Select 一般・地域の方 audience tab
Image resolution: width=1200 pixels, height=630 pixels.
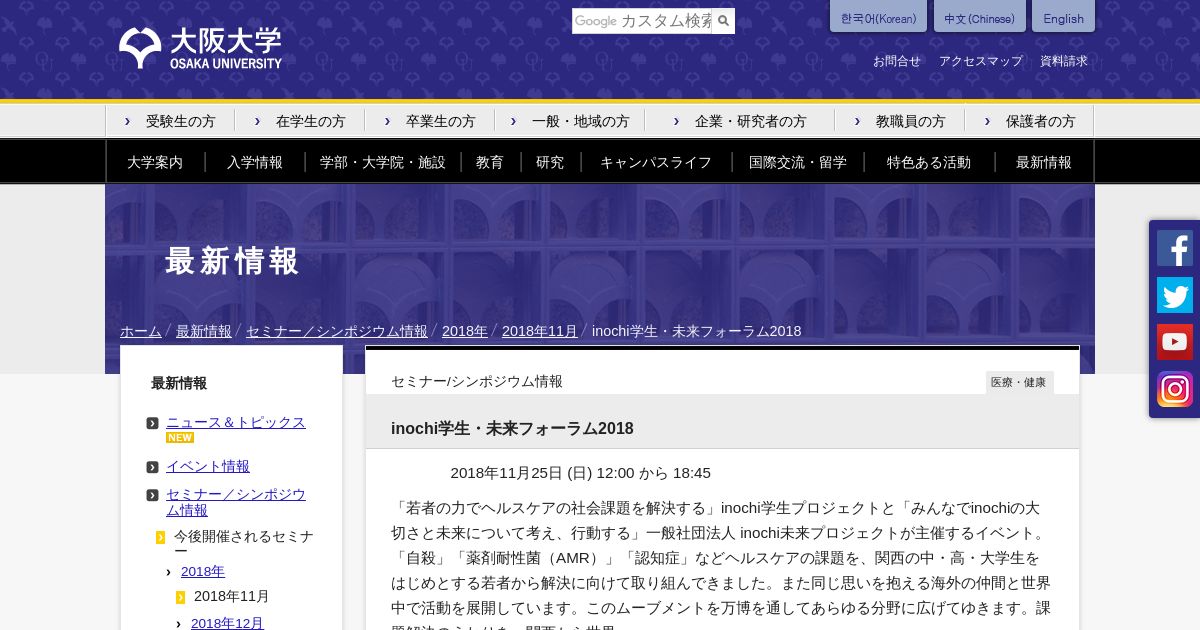570,121
